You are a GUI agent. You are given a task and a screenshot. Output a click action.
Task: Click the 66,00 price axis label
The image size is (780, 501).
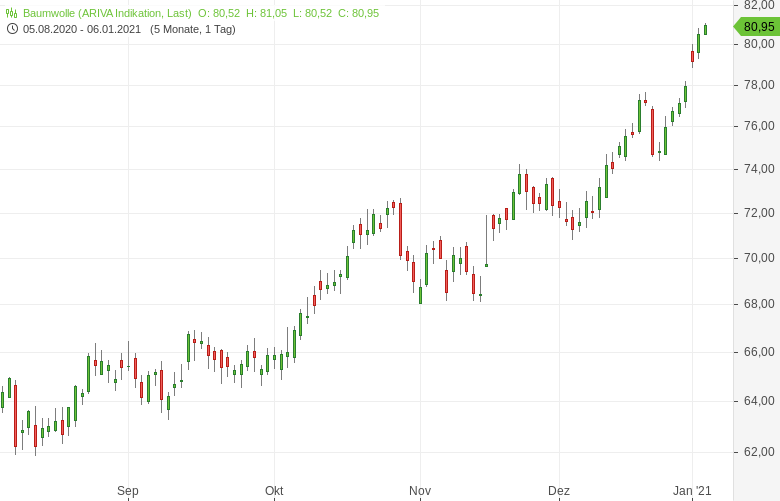coord(759,352)
